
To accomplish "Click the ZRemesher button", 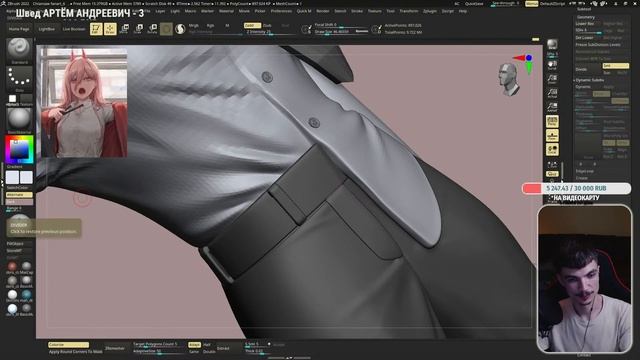I will tap(115, 348).
